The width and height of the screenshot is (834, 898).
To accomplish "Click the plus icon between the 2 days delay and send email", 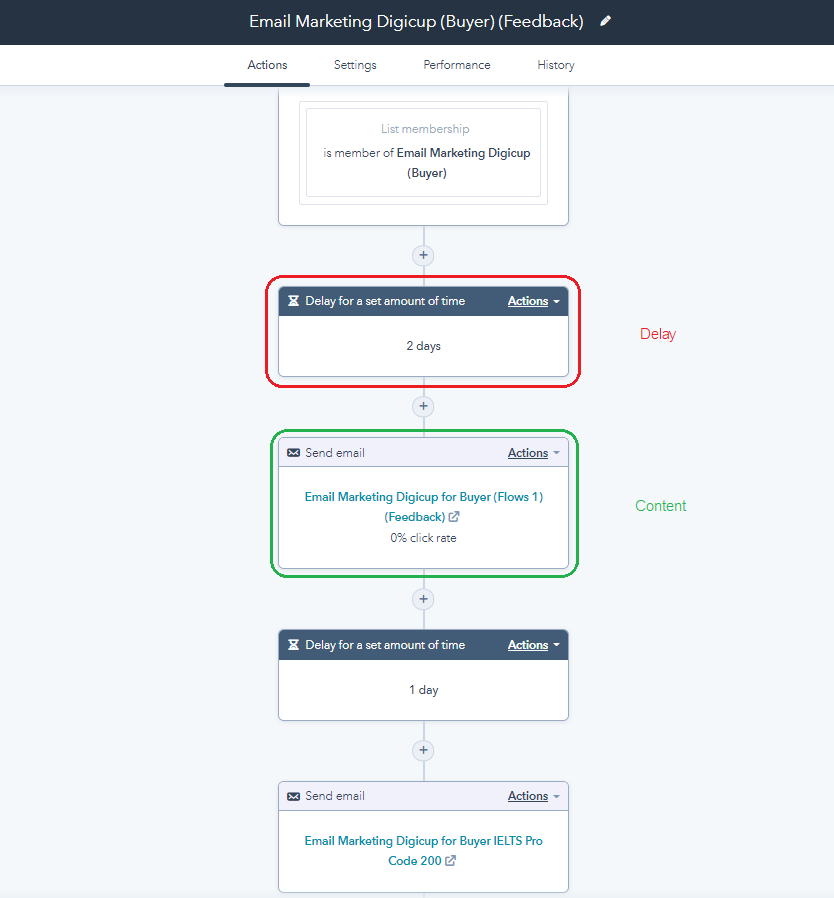I will pos(423,407).
